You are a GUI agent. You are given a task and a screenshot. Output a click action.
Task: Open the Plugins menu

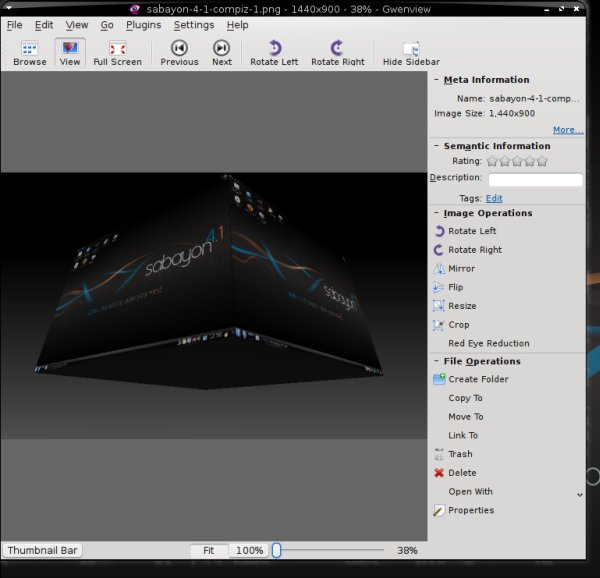point(144,25)
